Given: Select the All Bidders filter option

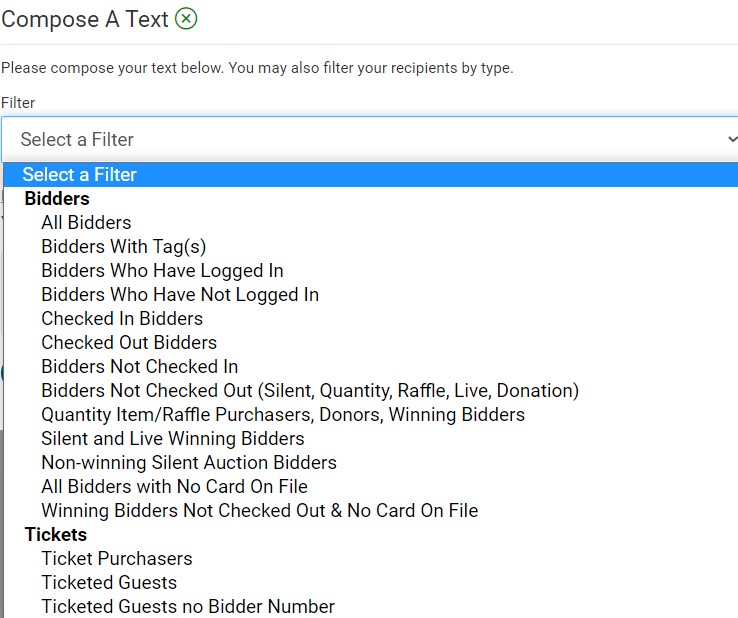Looking at the screenshot, I should 86,222.
